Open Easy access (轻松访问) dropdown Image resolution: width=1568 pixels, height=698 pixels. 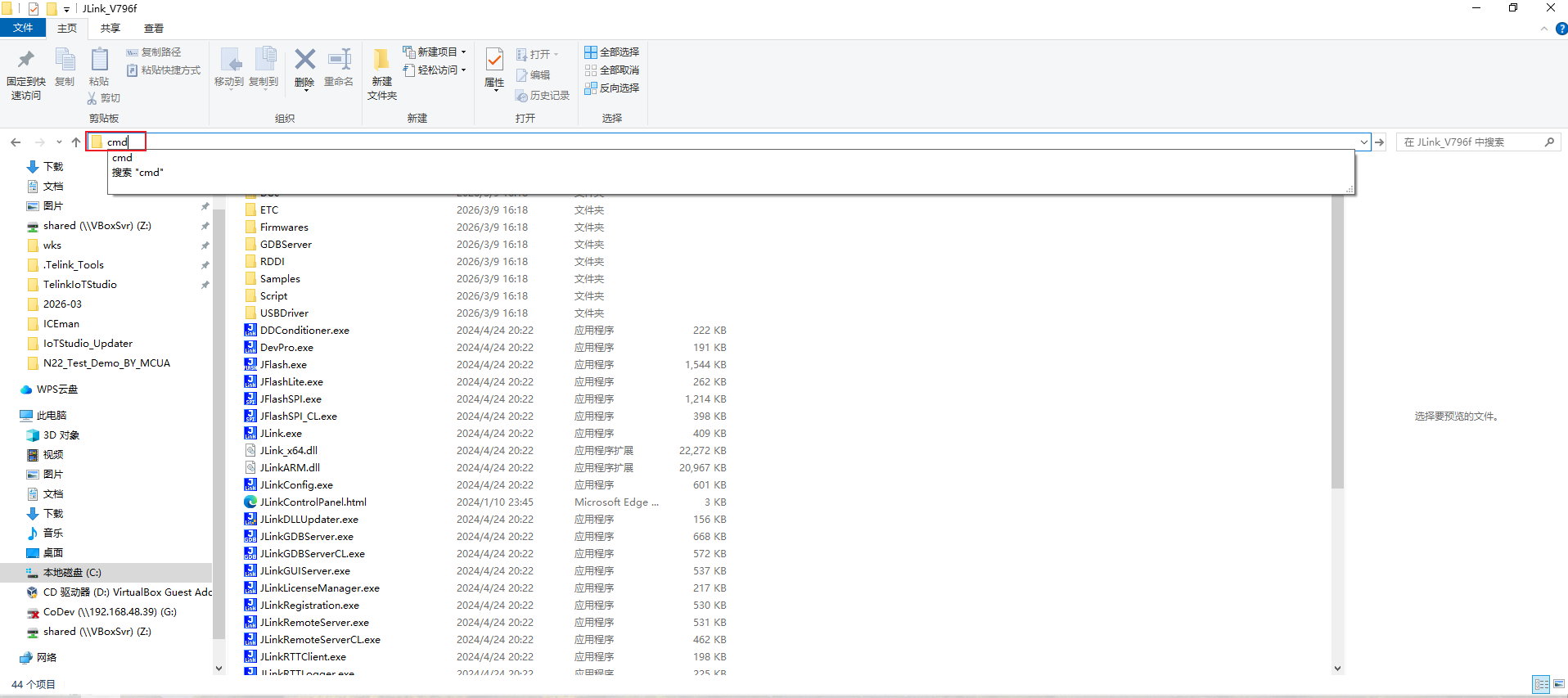[x=435, y=70]
